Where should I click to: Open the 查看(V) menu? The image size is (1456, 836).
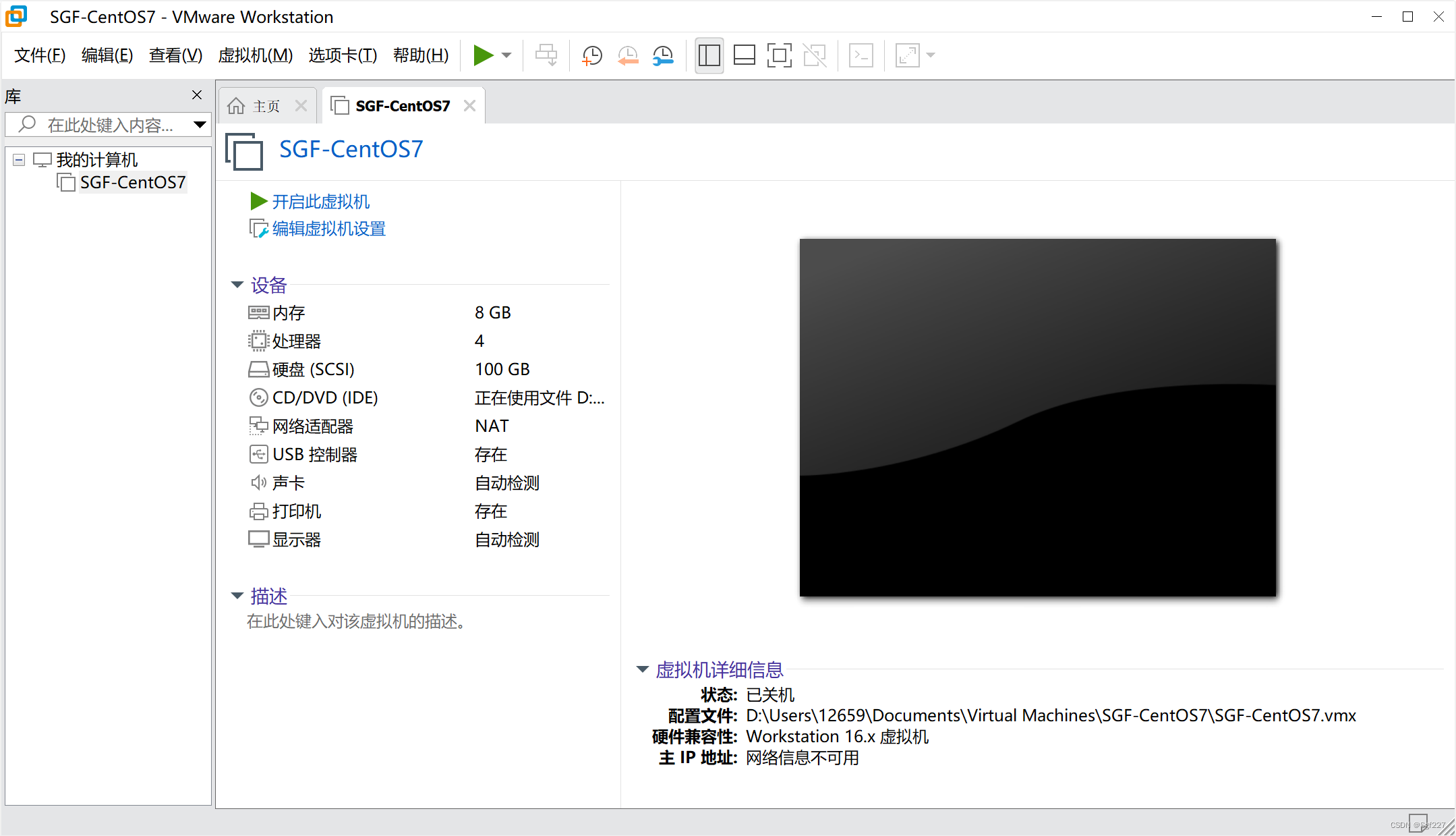pyautogui.click(x=175, y=55)
